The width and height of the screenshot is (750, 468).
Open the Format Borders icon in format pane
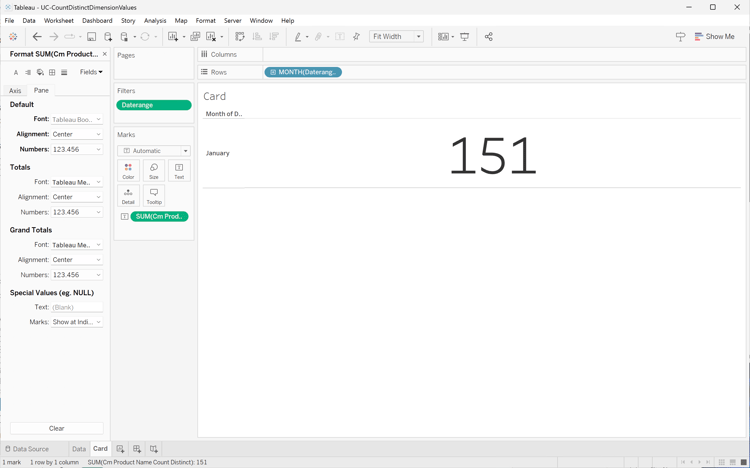(x=52, y=72)
